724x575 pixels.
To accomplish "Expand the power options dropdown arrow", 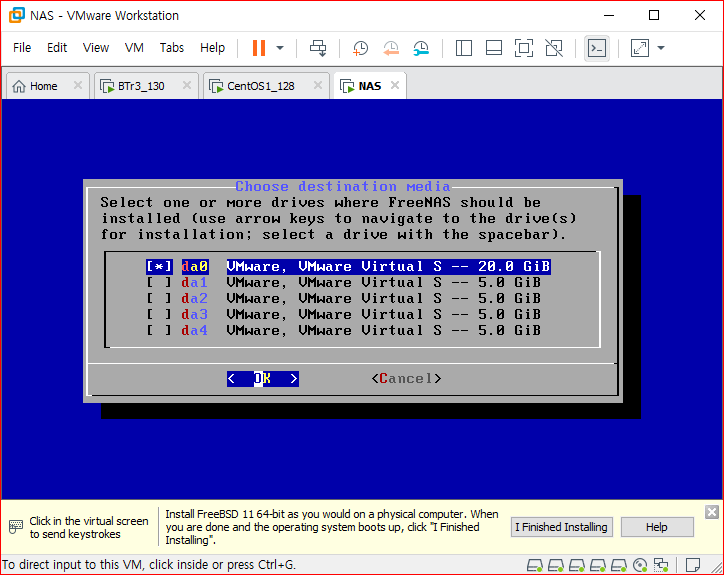I will pos(280,48).
